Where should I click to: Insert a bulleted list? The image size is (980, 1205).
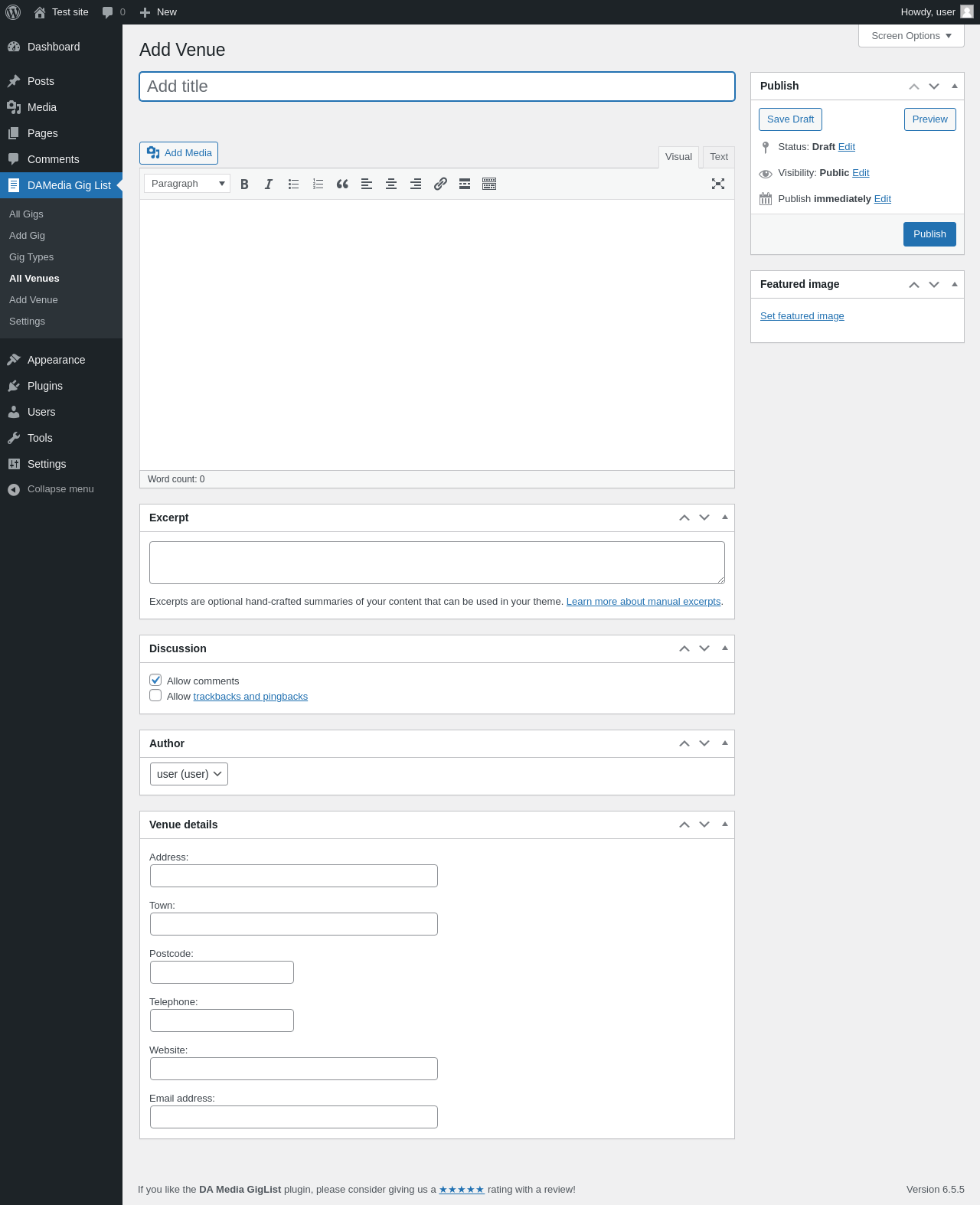click(x=293, y=184)
